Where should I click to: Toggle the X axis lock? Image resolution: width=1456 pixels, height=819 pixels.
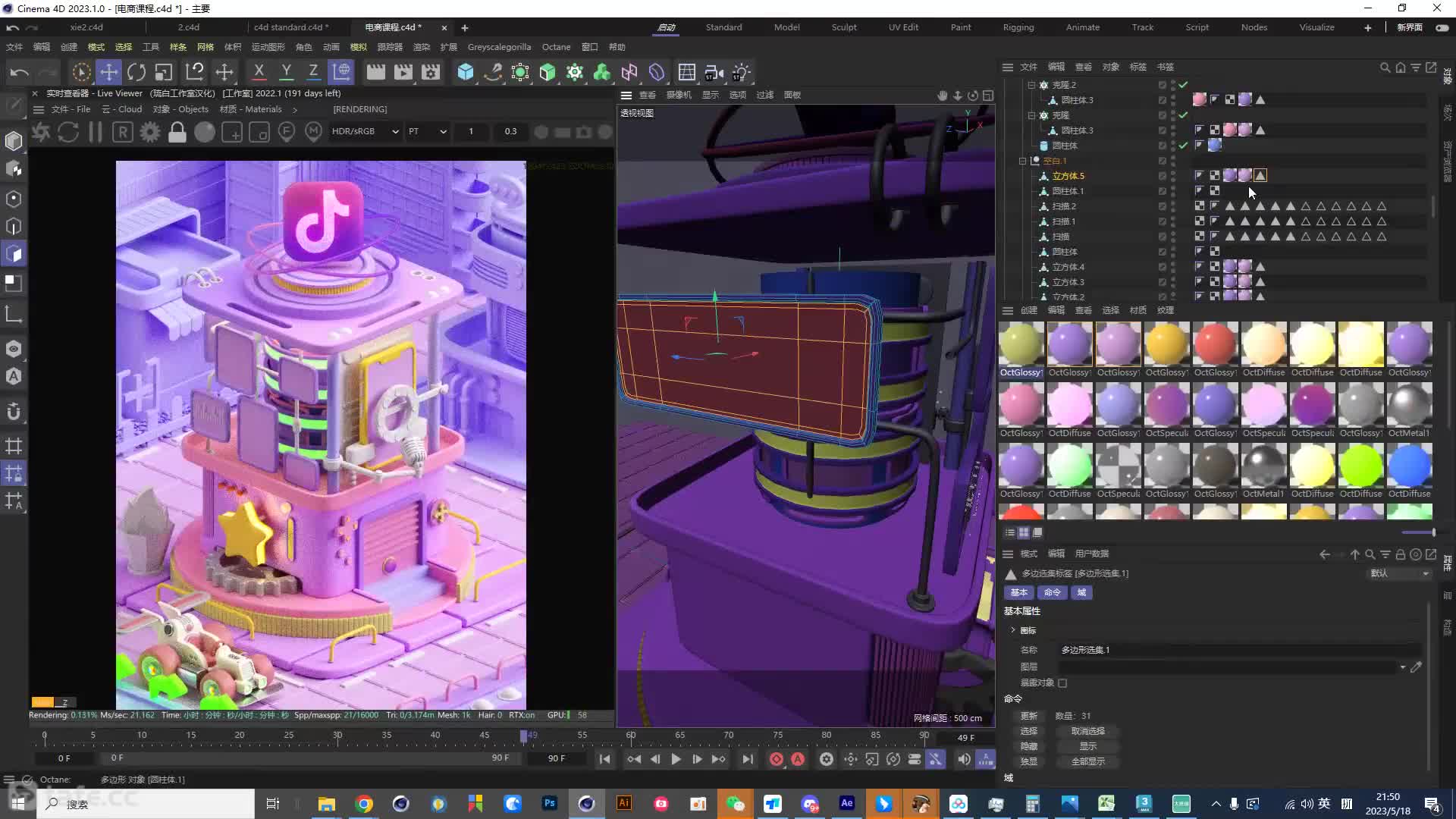click(x=259, y=71)
